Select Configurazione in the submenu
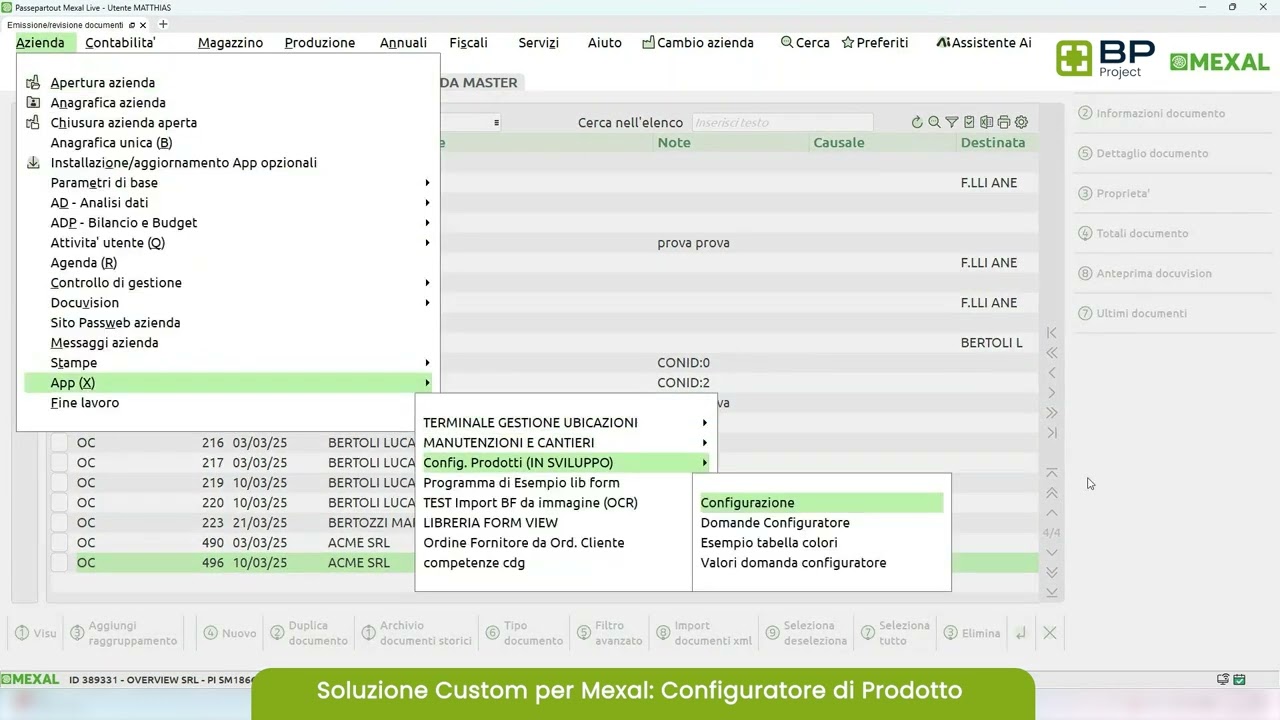Screen dimensions: 1280x720 coord(820,502)
